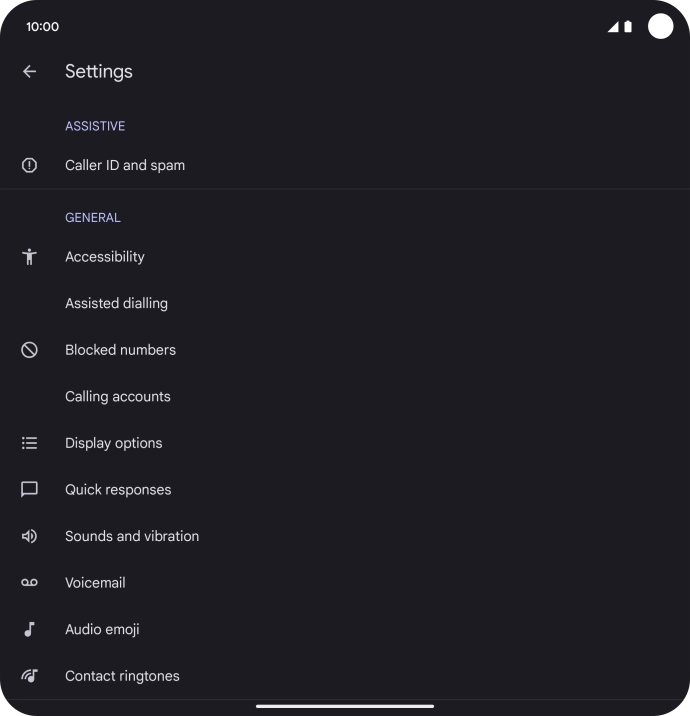Open Accessibility settings

pos(105,257)
